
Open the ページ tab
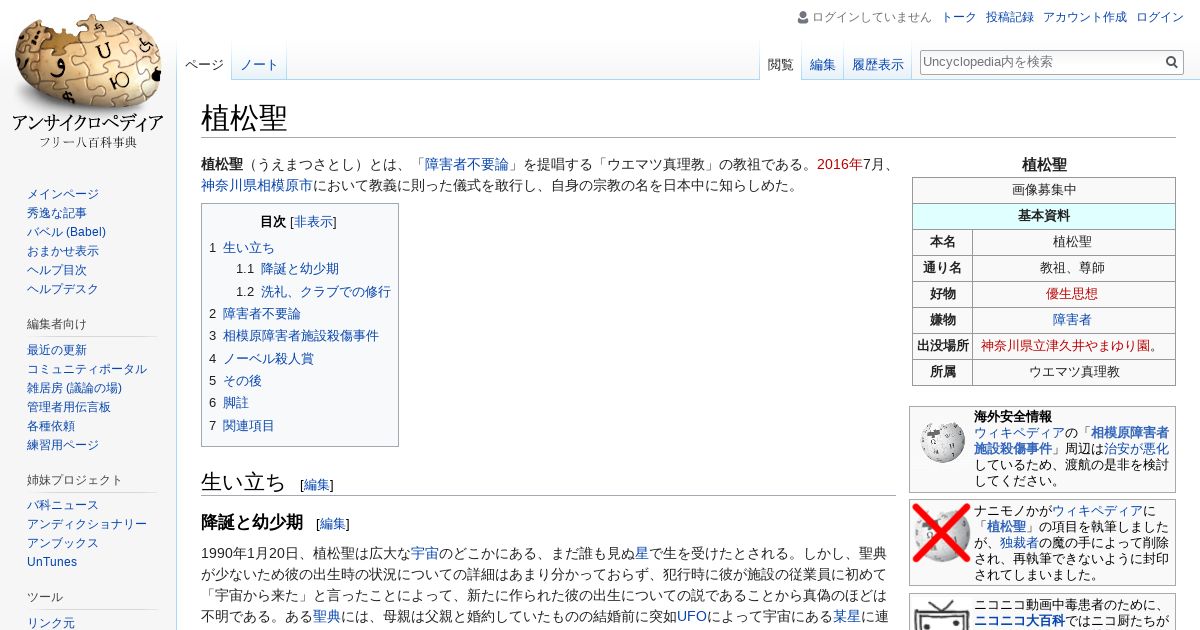(x=204, y=65)
